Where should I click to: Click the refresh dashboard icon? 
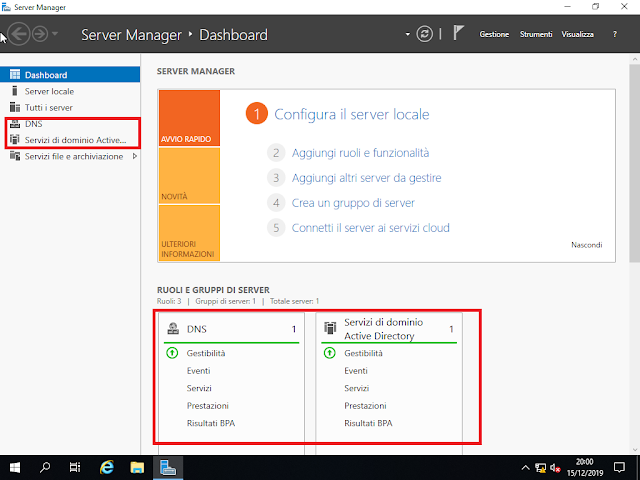tap(424, 34)
